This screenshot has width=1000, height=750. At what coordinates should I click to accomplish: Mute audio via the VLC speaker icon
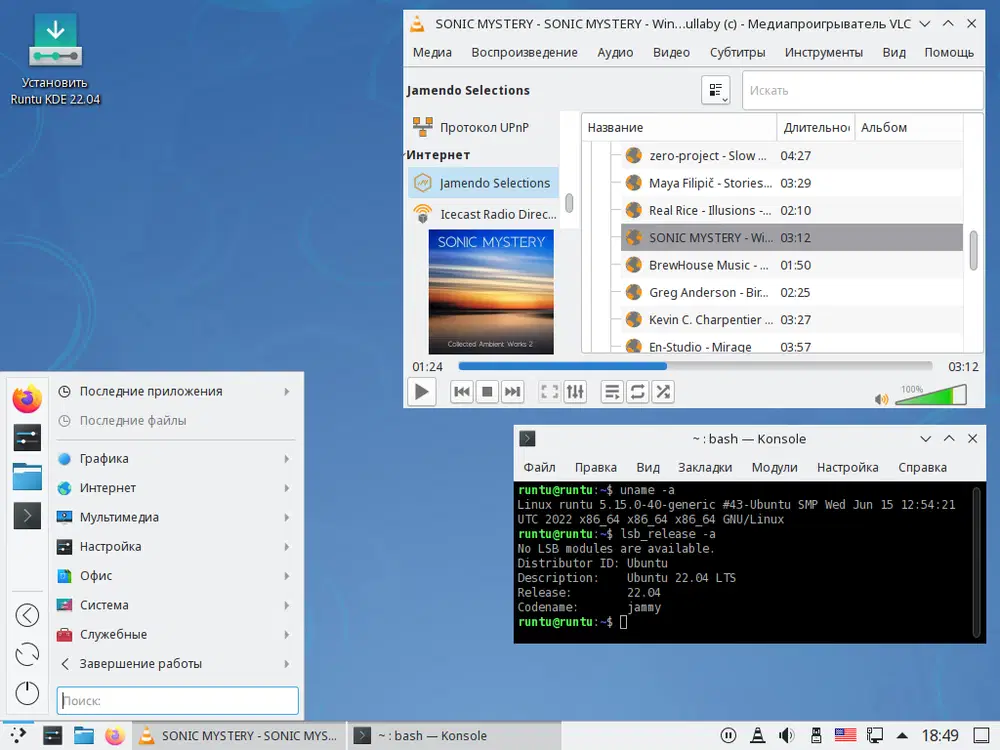881,399
